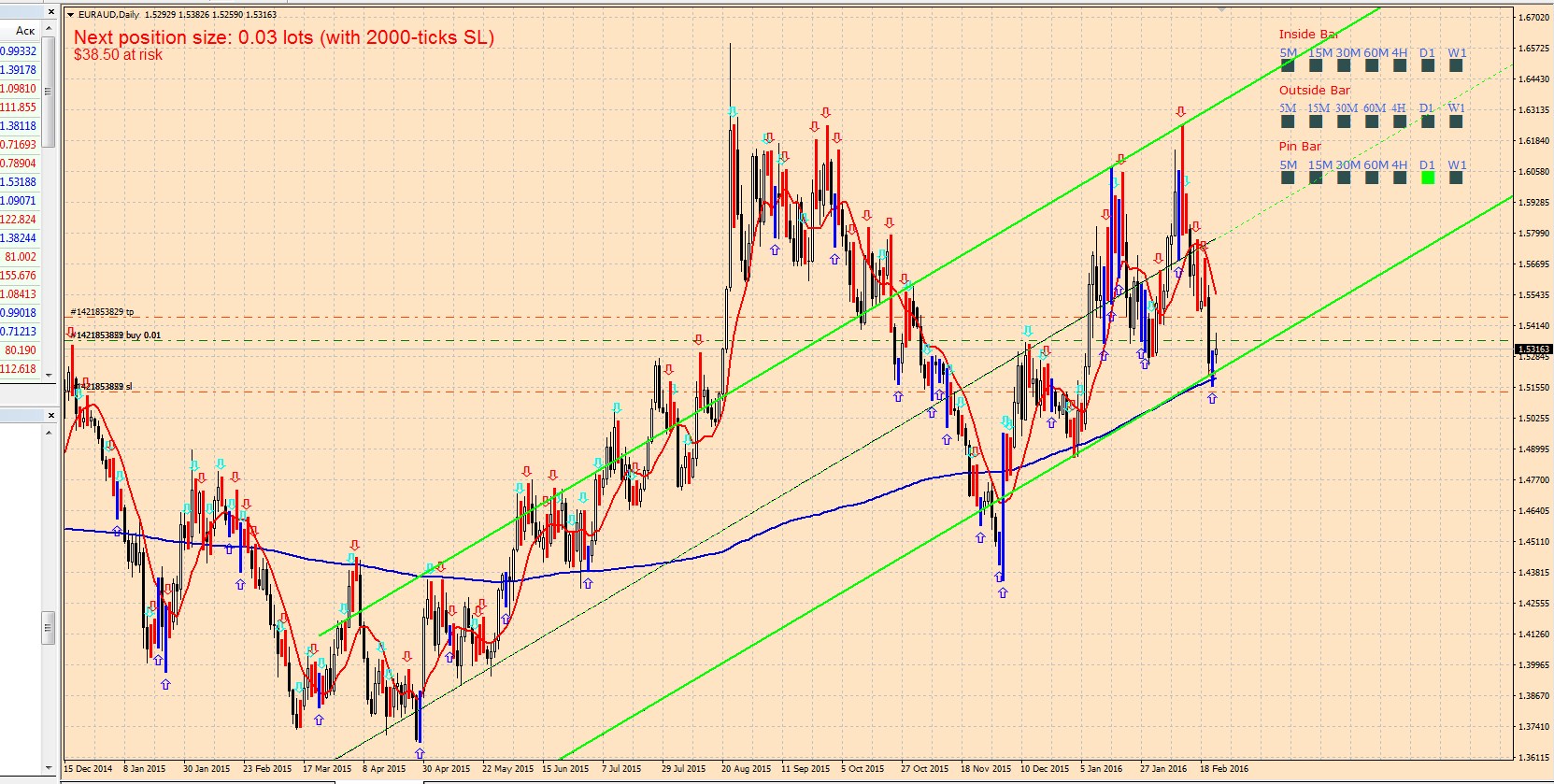Click the Inside Bar 60M indicator square
This screenshot has height=784, width=1554.
click(1372, 65)
